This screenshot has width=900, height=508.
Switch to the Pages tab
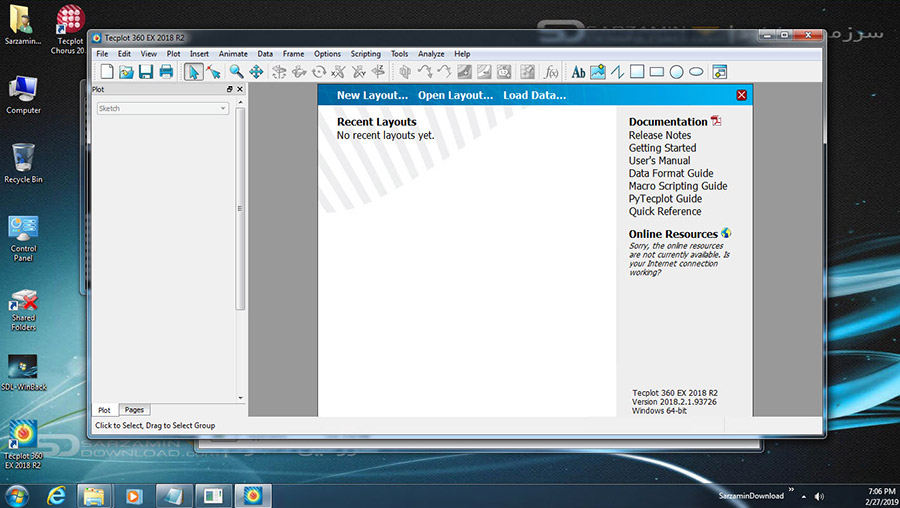134,410
